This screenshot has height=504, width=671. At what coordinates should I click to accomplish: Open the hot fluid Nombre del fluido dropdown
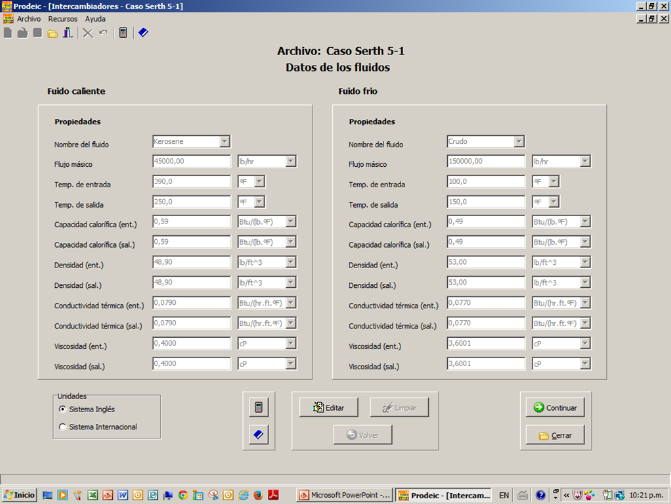point(225,142)
